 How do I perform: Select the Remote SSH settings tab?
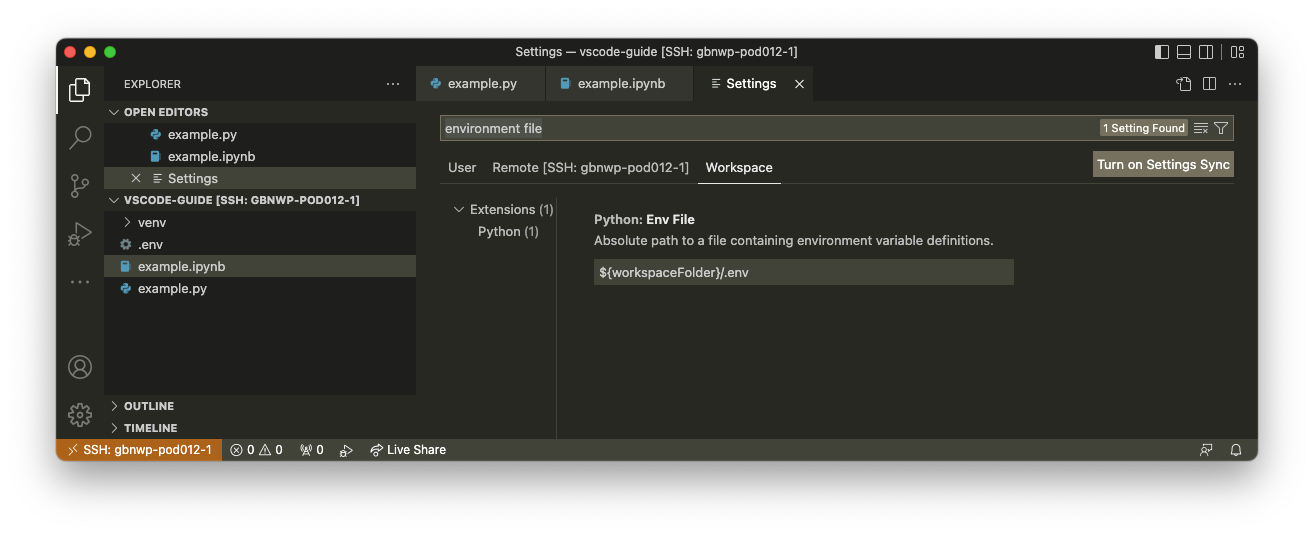[590, 167]
